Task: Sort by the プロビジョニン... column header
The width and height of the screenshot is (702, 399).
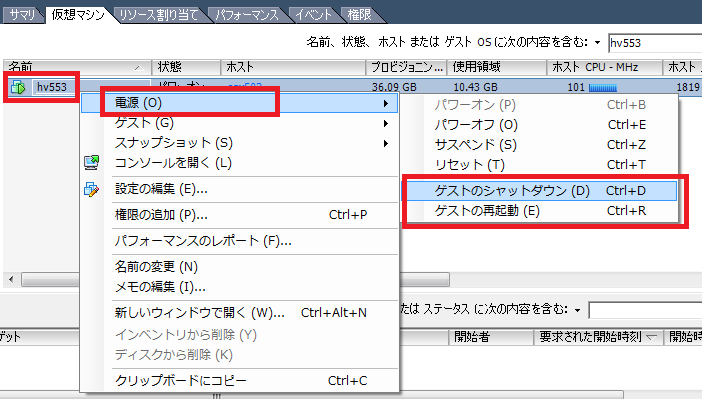Action: click(x=407, y=67)
